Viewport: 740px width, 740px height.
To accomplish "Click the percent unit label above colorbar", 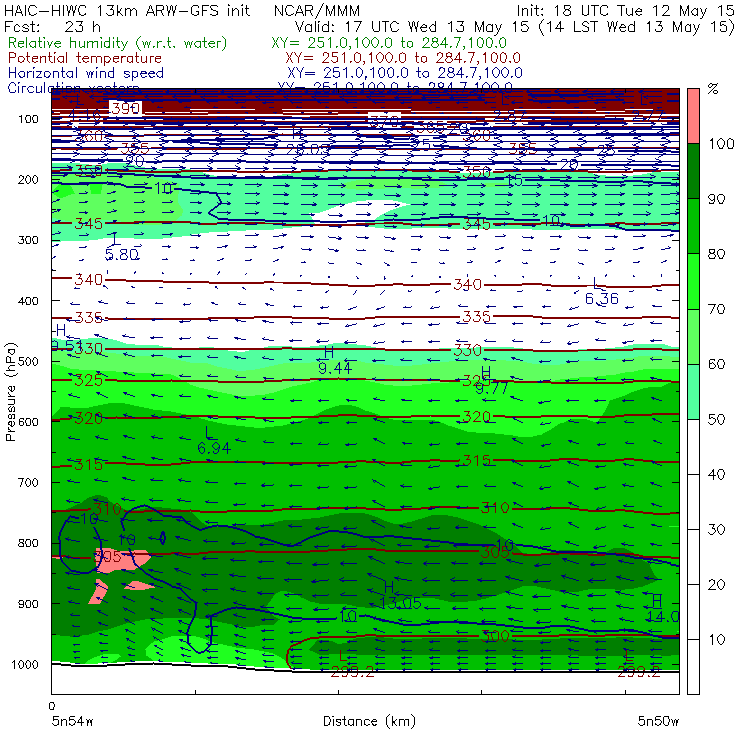I will 713,89.
